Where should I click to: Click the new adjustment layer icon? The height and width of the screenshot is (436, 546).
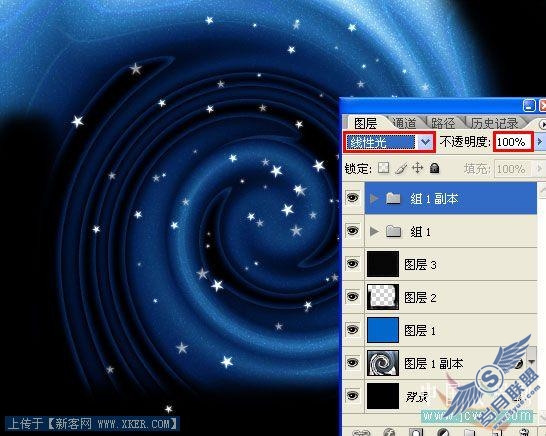click(443, 432)
